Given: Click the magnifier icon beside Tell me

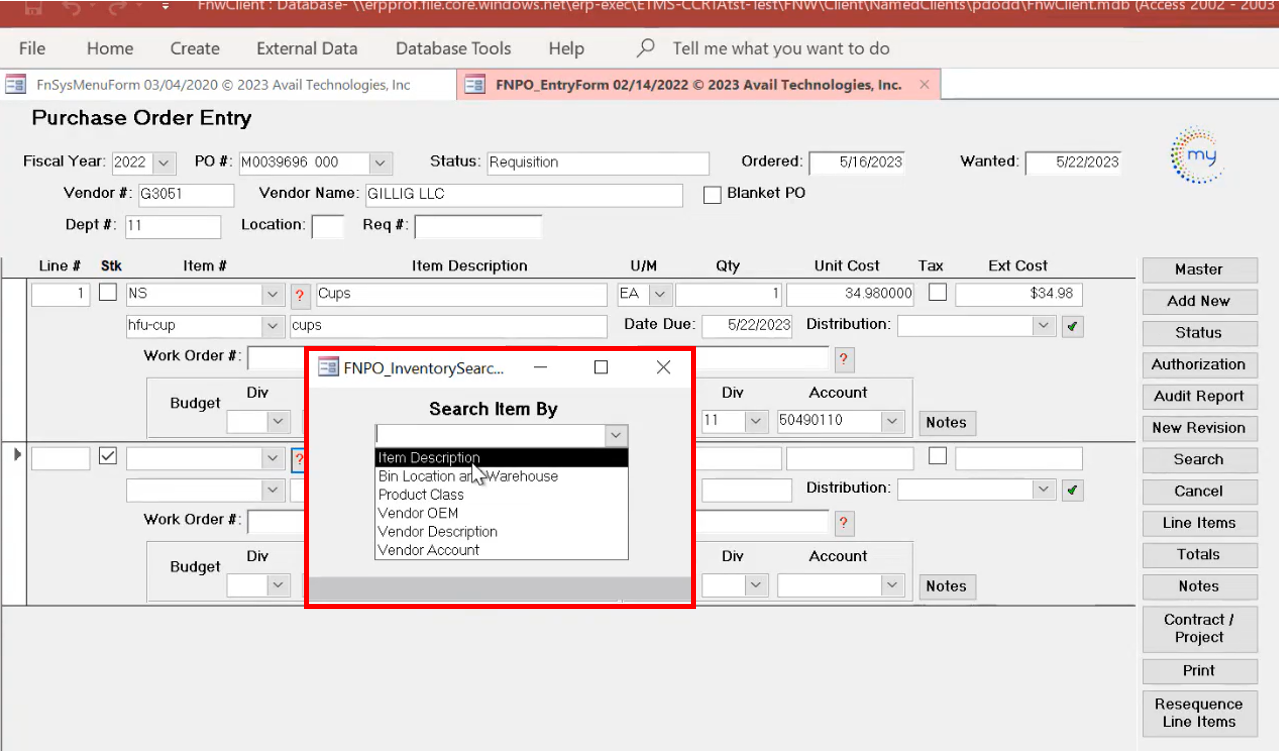Looking at the screenshot, I should (647, 48).
